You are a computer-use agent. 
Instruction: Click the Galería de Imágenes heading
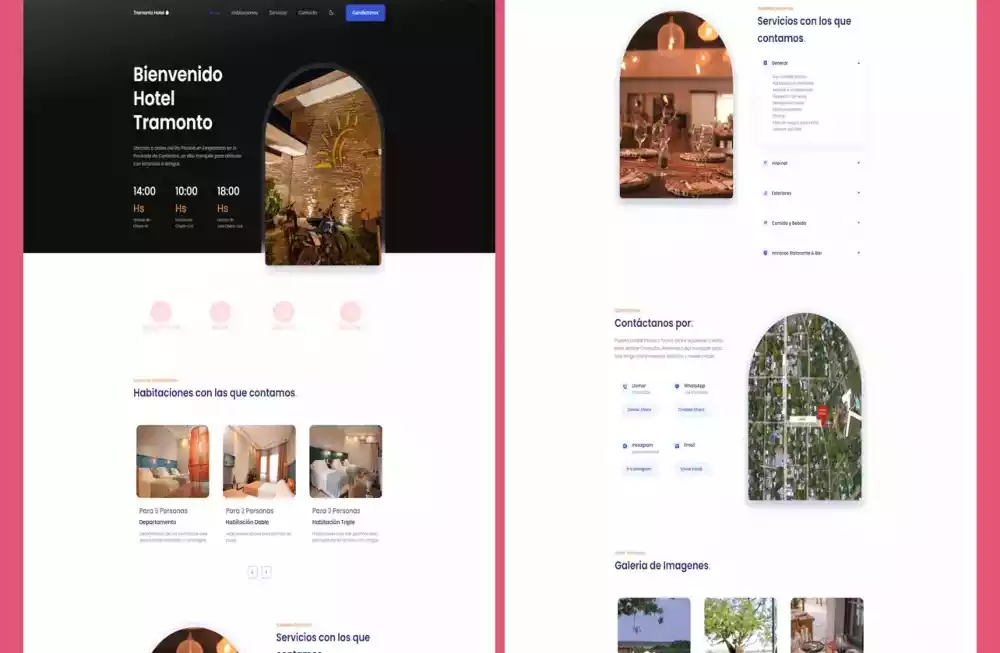662,566
